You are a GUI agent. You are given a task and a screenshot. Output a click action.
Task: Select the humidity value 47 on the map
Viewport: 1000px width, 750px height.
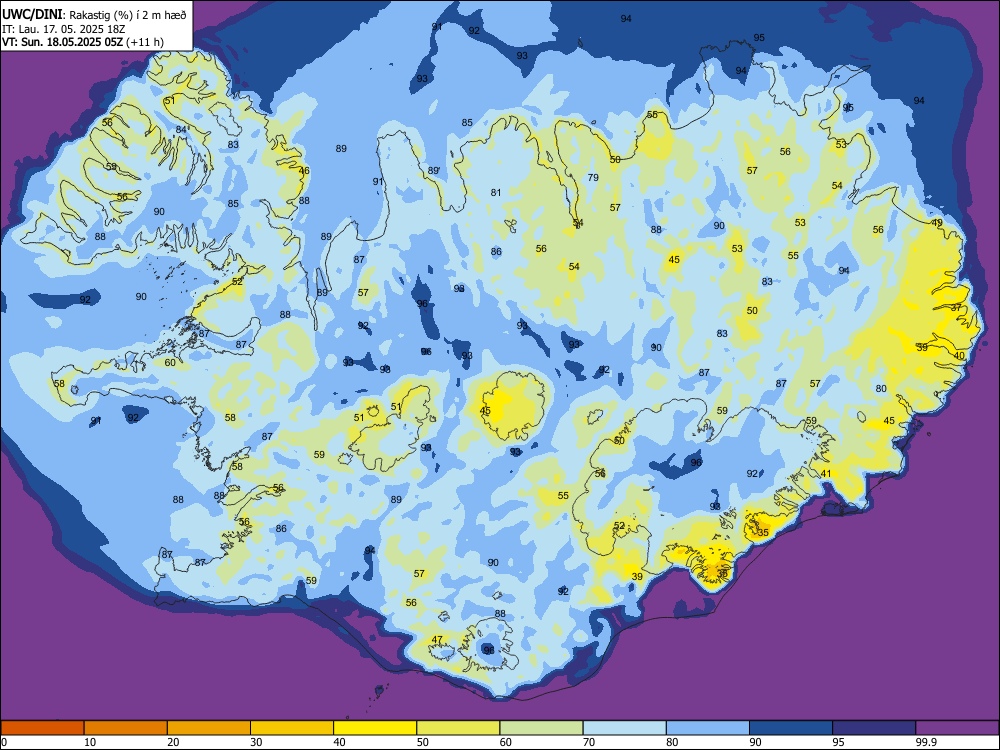[437, 639]
